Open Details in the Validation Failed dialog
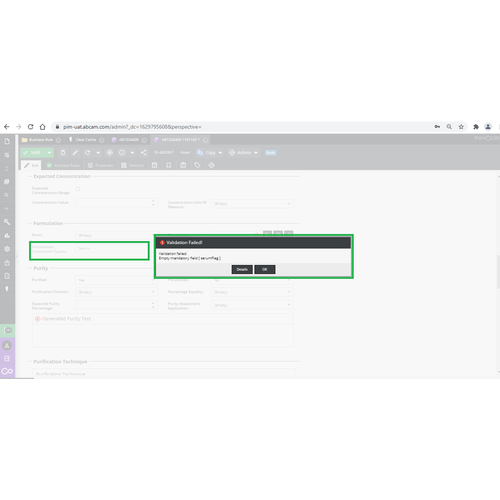Screen dimensions: 500x500 (242, 269)
